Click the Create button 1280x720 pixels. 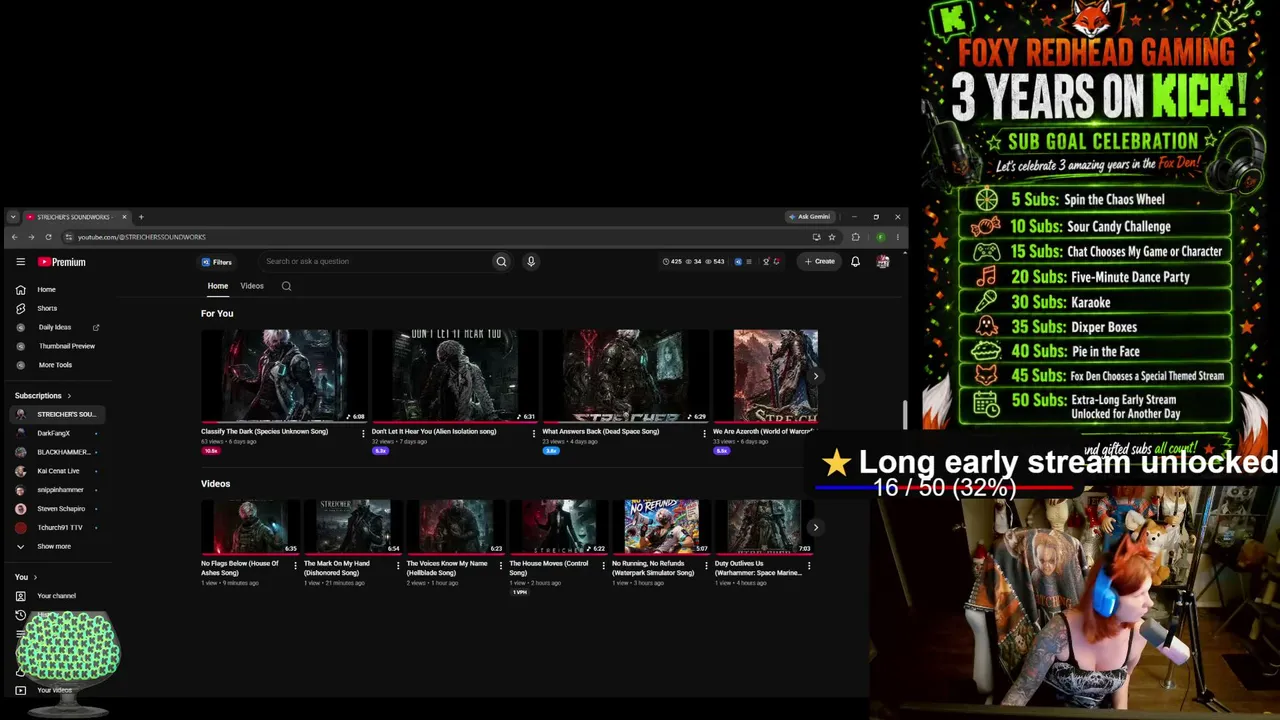click(820, 262)
